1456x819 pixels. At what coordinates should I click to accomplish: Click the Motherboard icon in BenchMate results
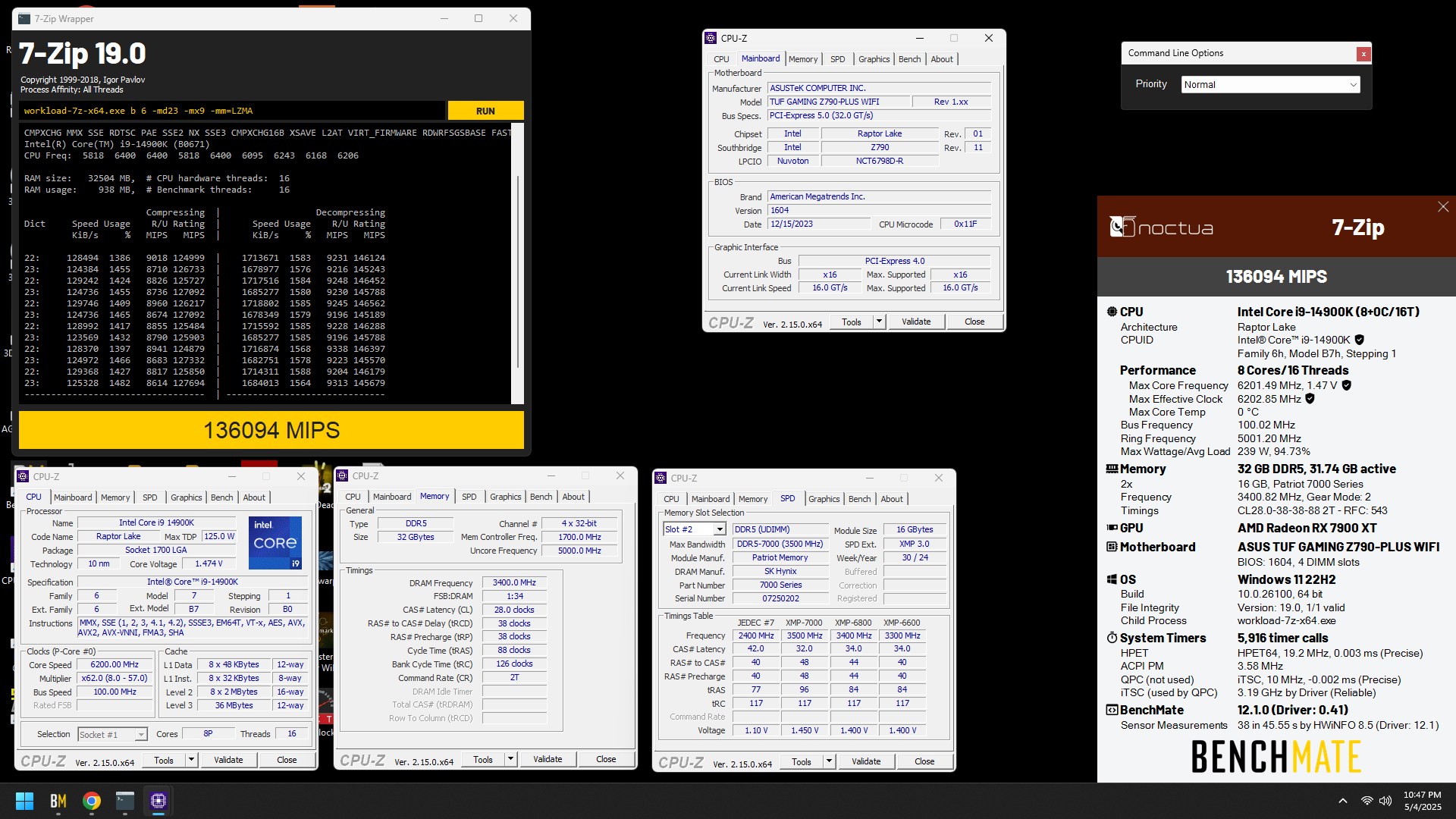pyautogui.click(x=1112, y=547)
